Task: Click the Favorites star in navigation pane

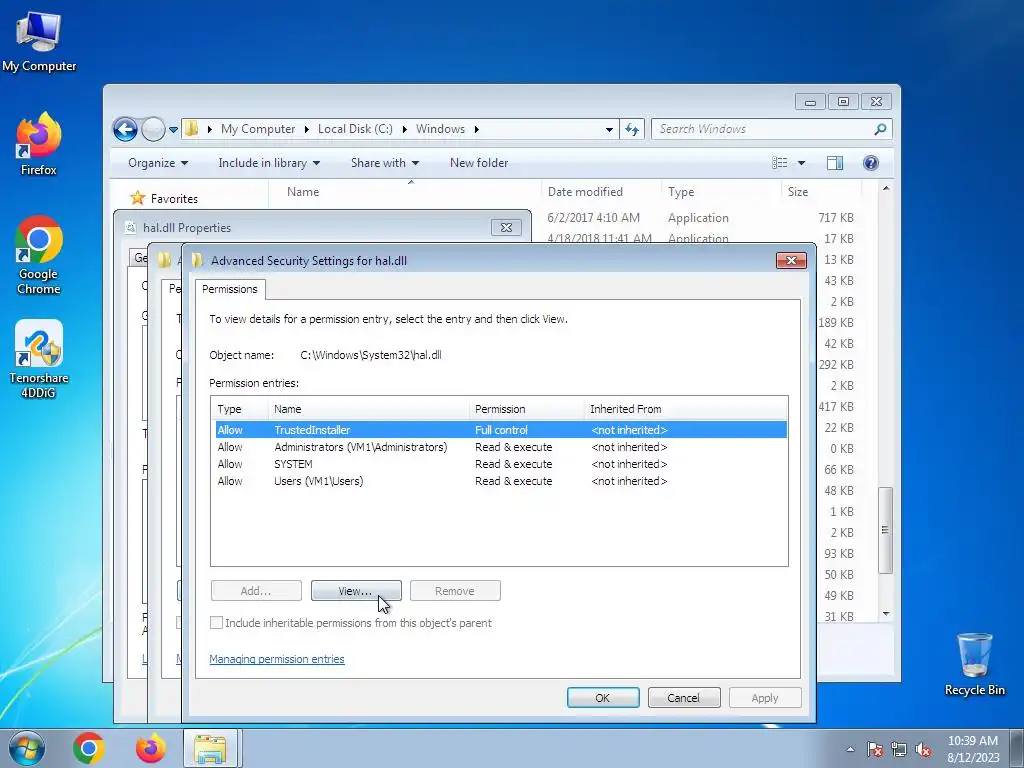Action: [137, 198]
